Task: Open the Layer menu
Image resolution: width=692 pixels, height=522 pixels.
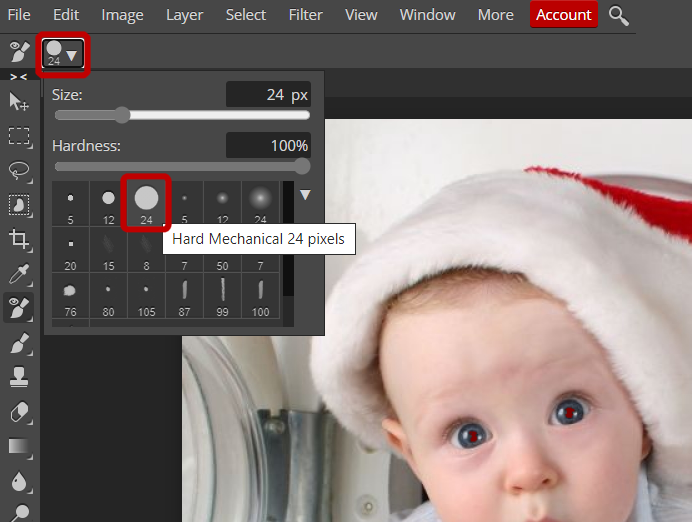Action: click(x=184, y=15)
